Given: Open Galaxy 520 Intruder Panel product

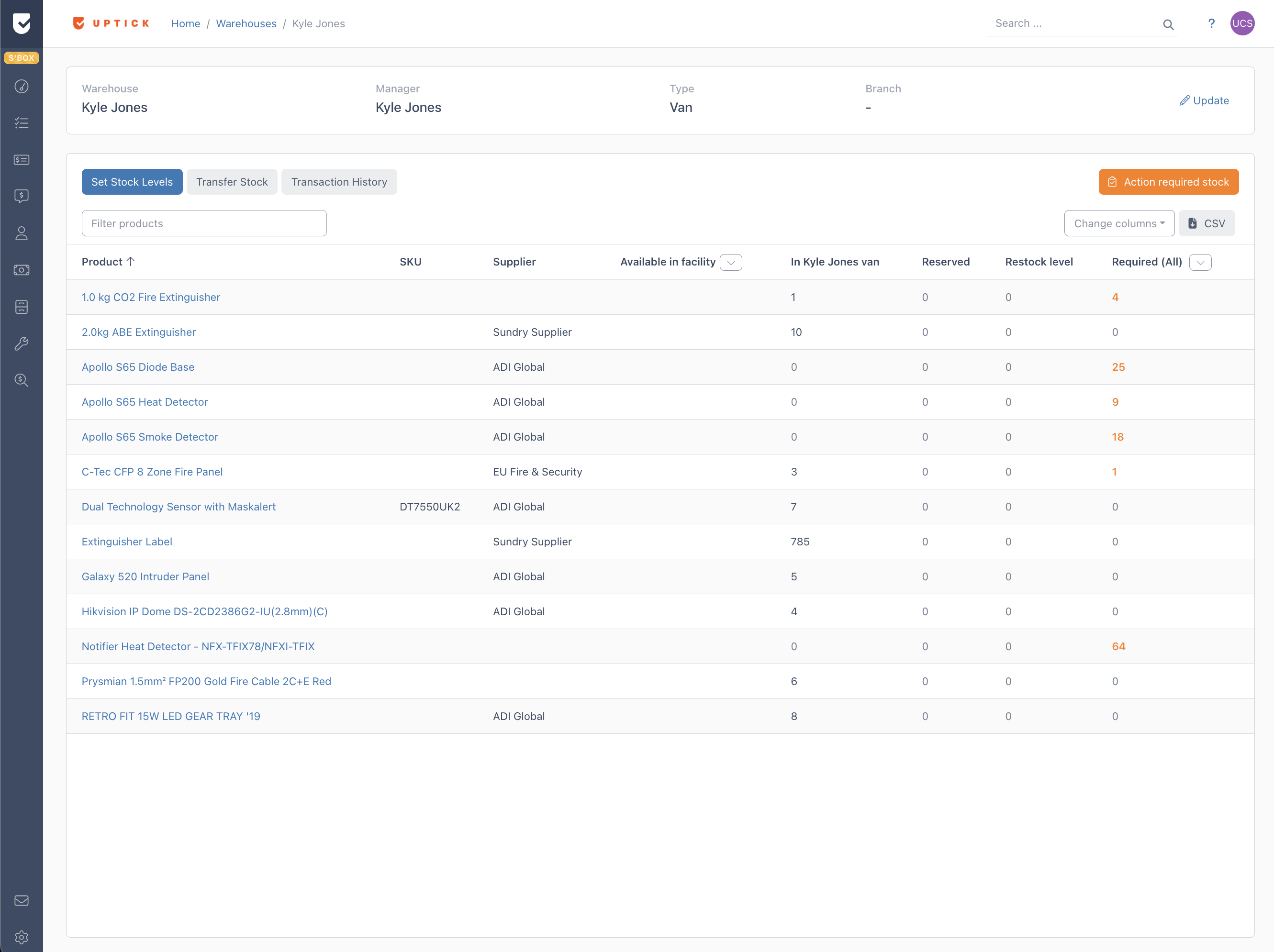Looking at the screenshot, I should [x=145, y=577].
